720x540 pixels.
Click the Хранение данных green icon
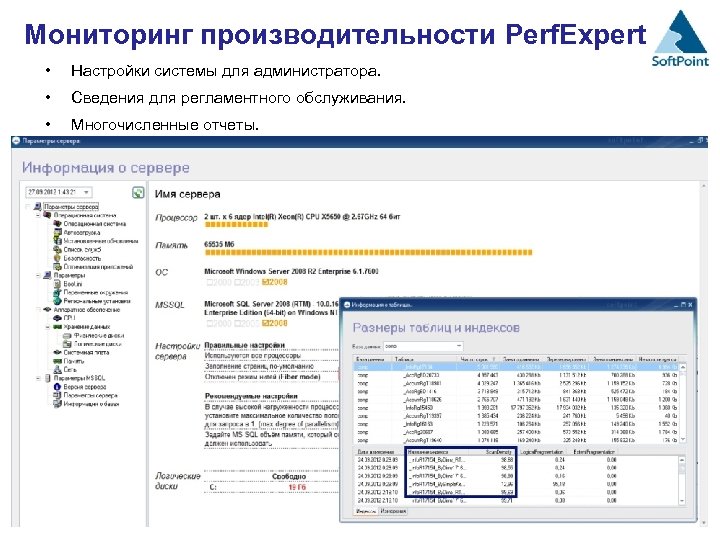point(57,326)
